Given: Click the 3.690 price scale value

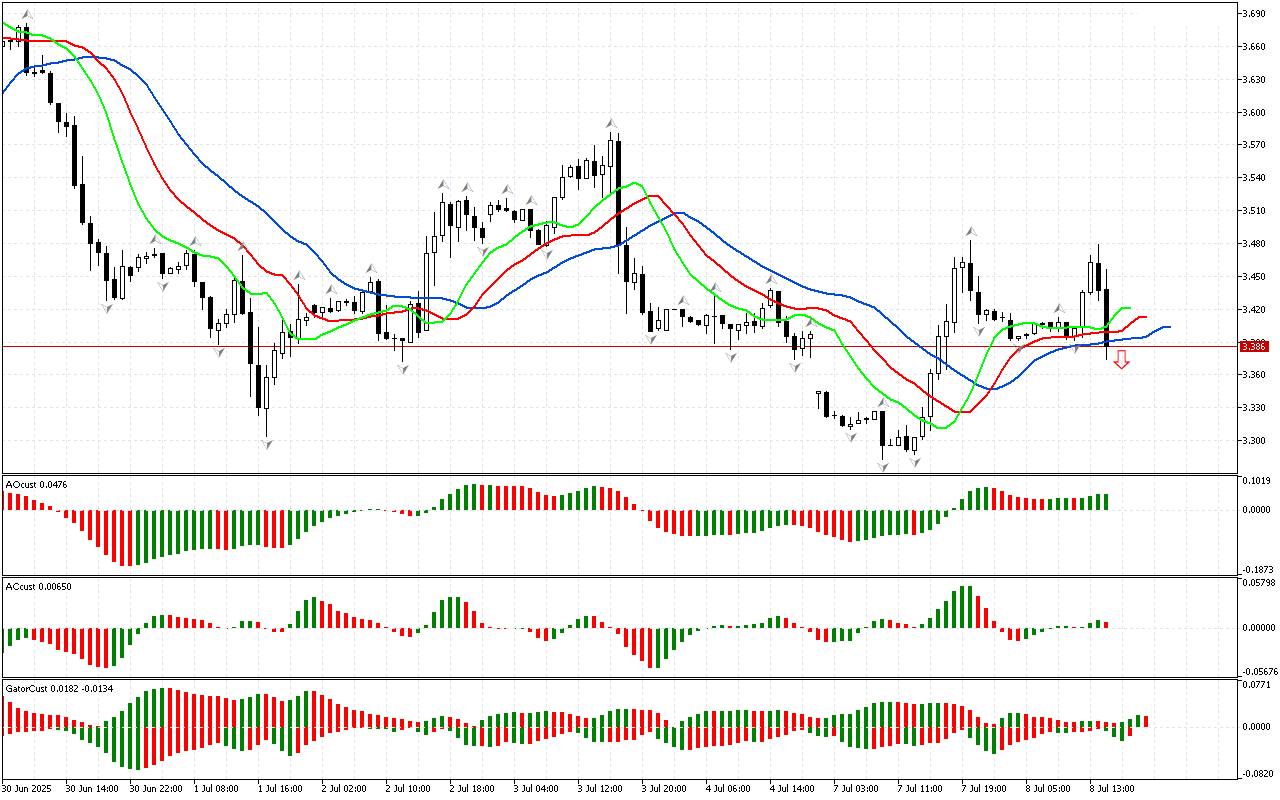Looking at the screenshot, I should [1255, 14].
